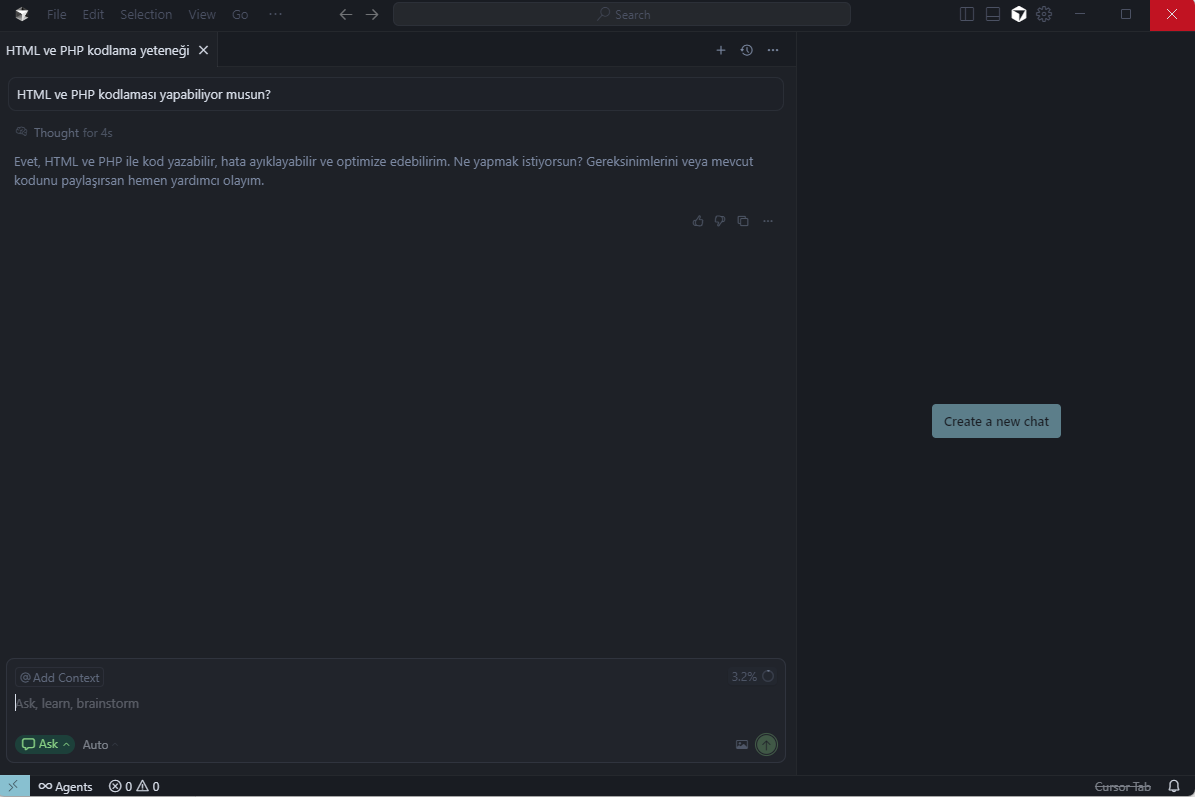1195x797 pixels.
Task: Copy the assistant's response message
Action: (743, 221)
